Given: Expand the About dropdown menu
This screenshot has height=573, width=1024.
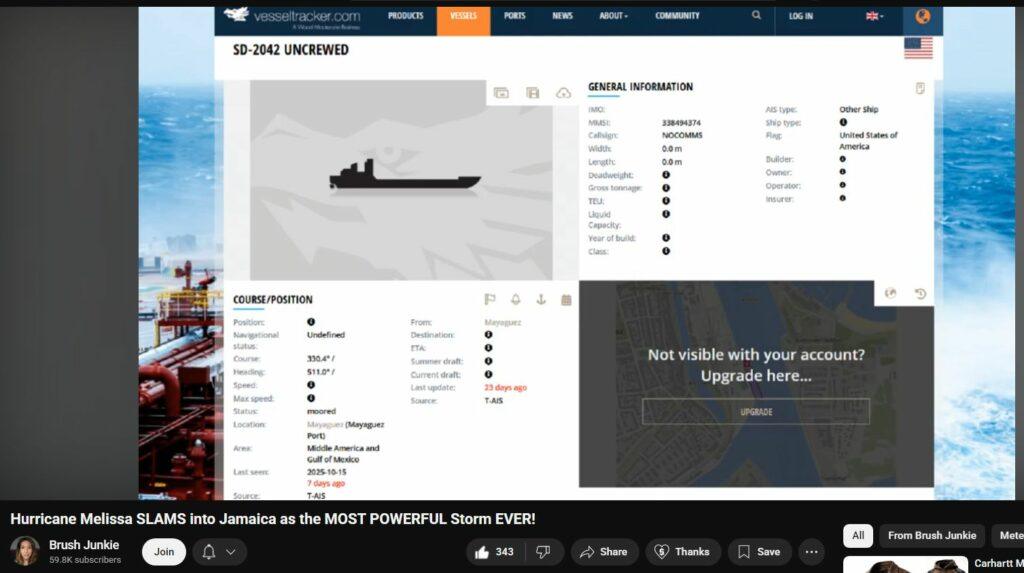Looking at the screenshot, I should 614,16.
